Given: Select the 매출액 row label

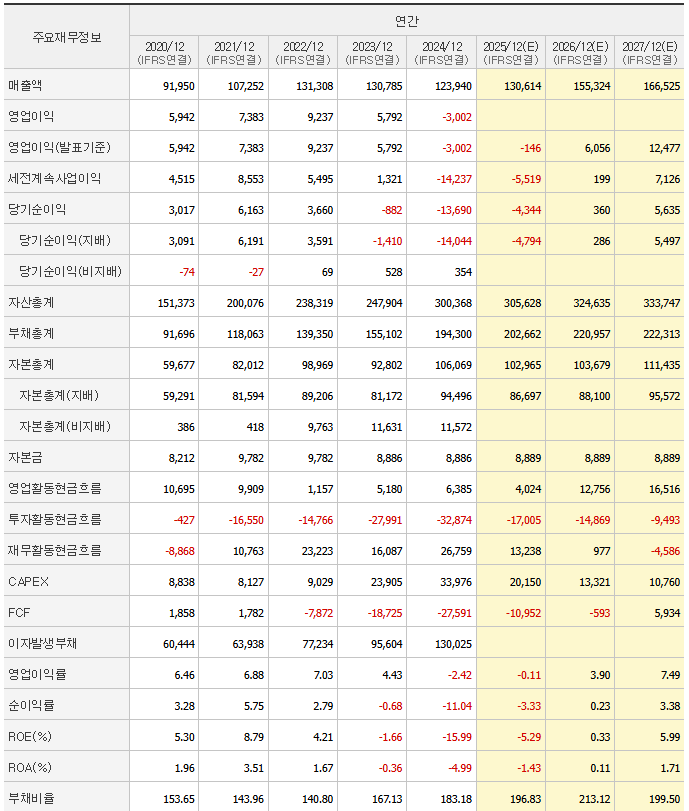Looking at the screenshot, I should click(x=25, y=85).
